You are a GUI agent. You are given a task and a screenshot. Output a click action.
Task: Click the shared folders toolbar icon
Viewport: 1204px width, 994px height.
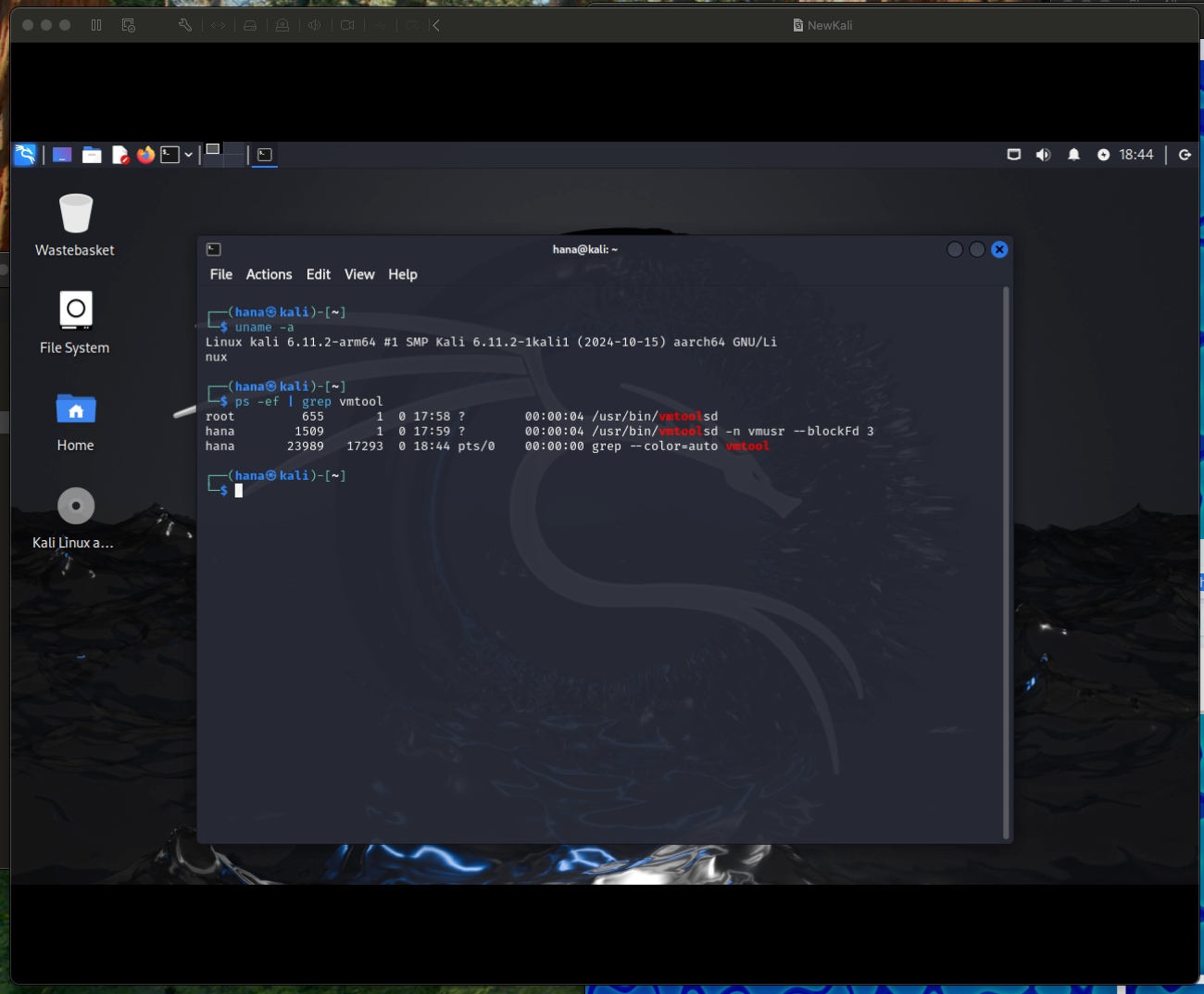412,25
